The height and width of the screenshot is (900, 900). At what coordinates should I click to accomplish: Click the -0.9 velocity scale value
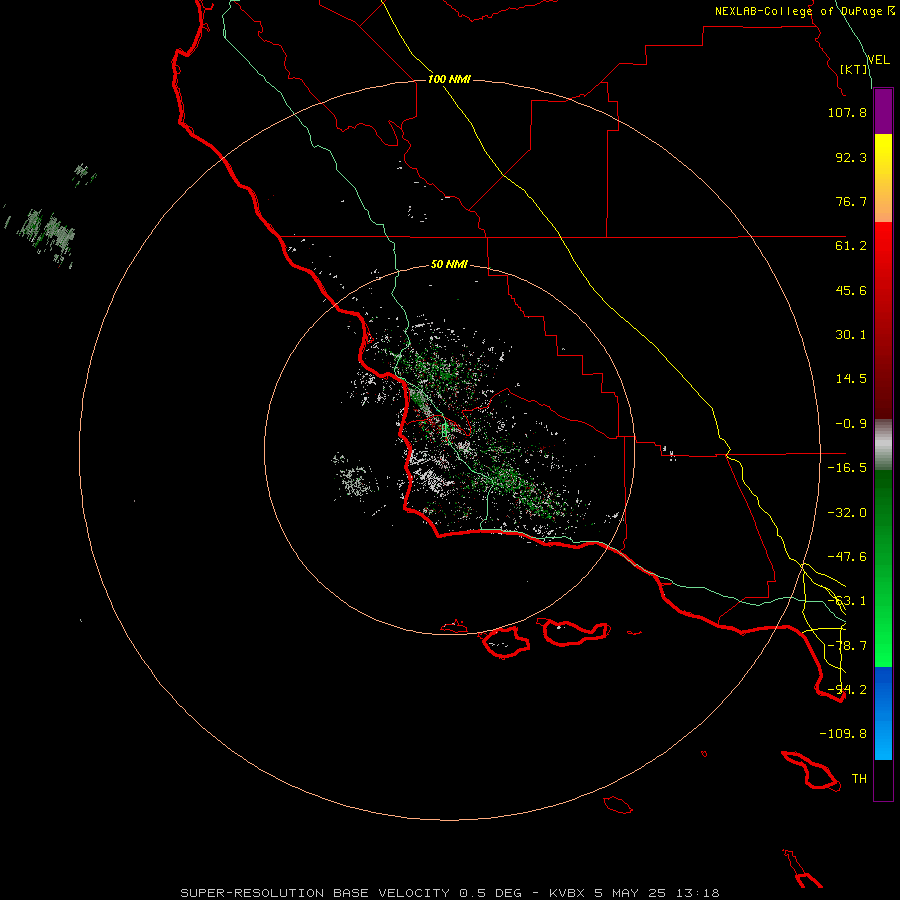(851, 424)
